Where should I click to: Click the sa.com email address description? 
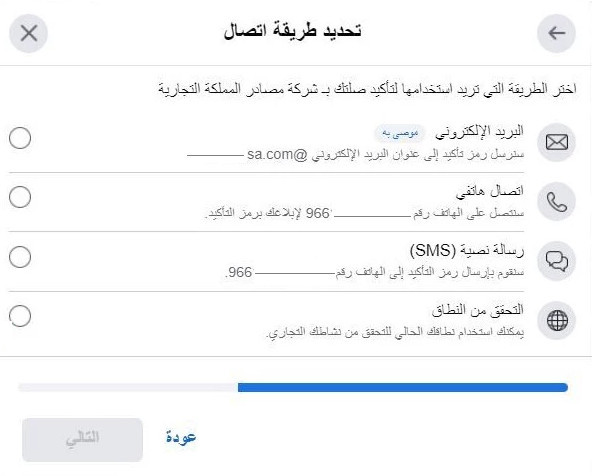[356, 154]
